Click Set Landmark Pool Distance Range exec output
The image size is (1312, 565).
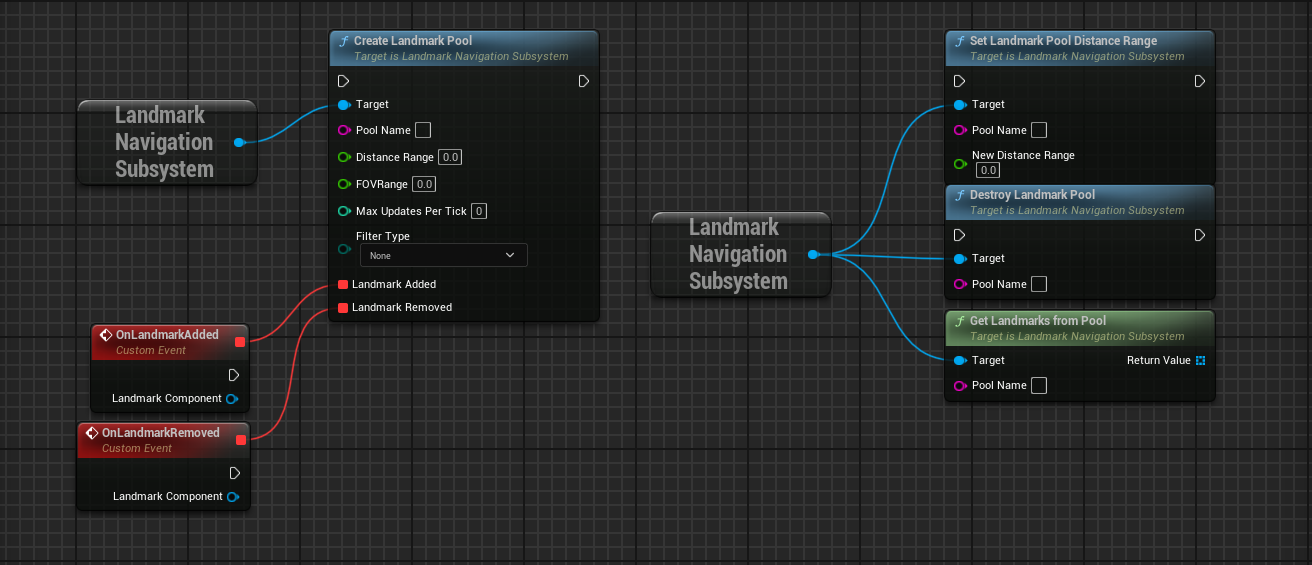(1200, 81)
